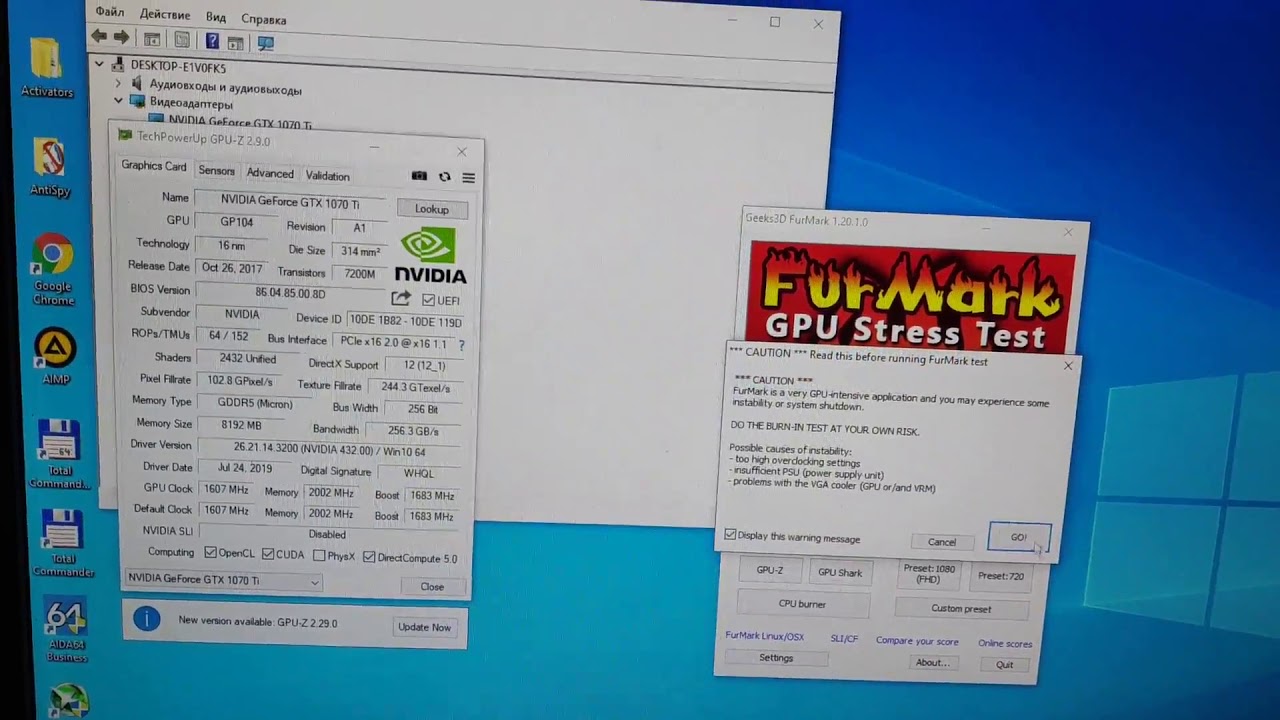The width and height of the screenshot is (1280, 720).
Task: Open the GPU selection dropdown in GPU-Z
Action: (x=223, y=580)
